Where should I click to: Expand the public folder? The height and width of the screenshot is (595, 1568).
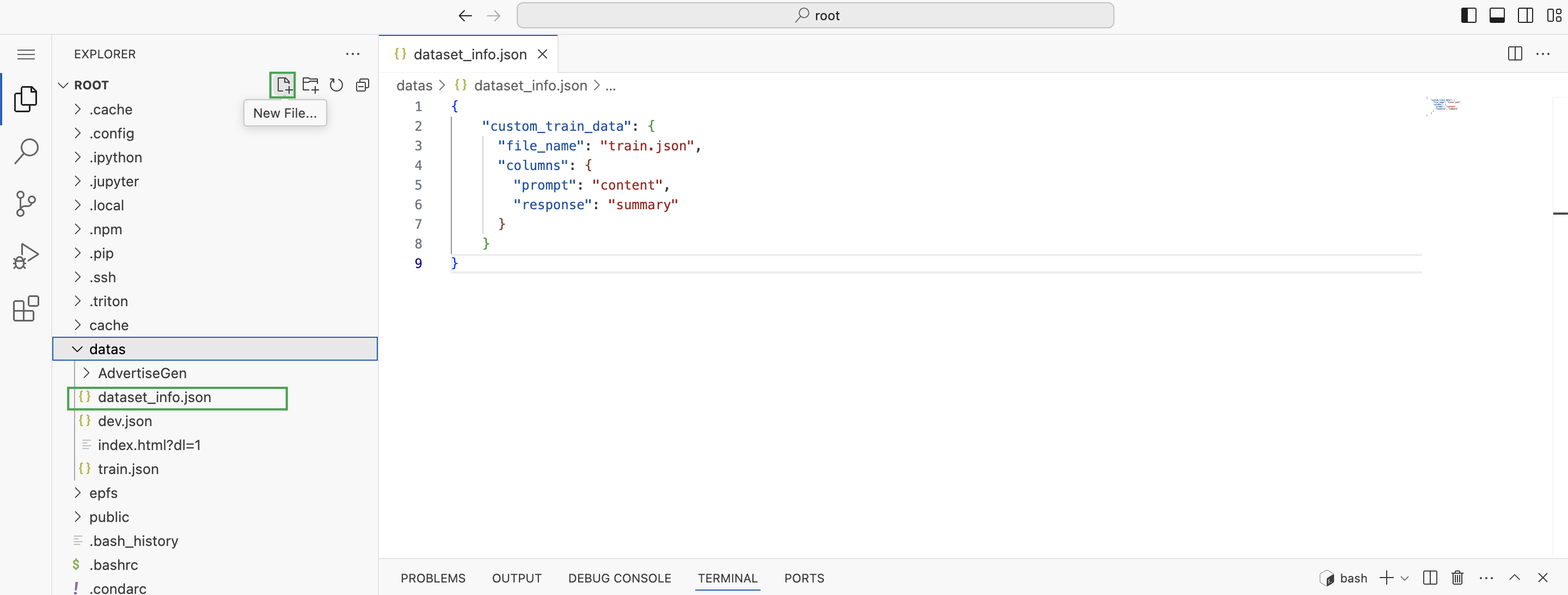coord(77,517)
